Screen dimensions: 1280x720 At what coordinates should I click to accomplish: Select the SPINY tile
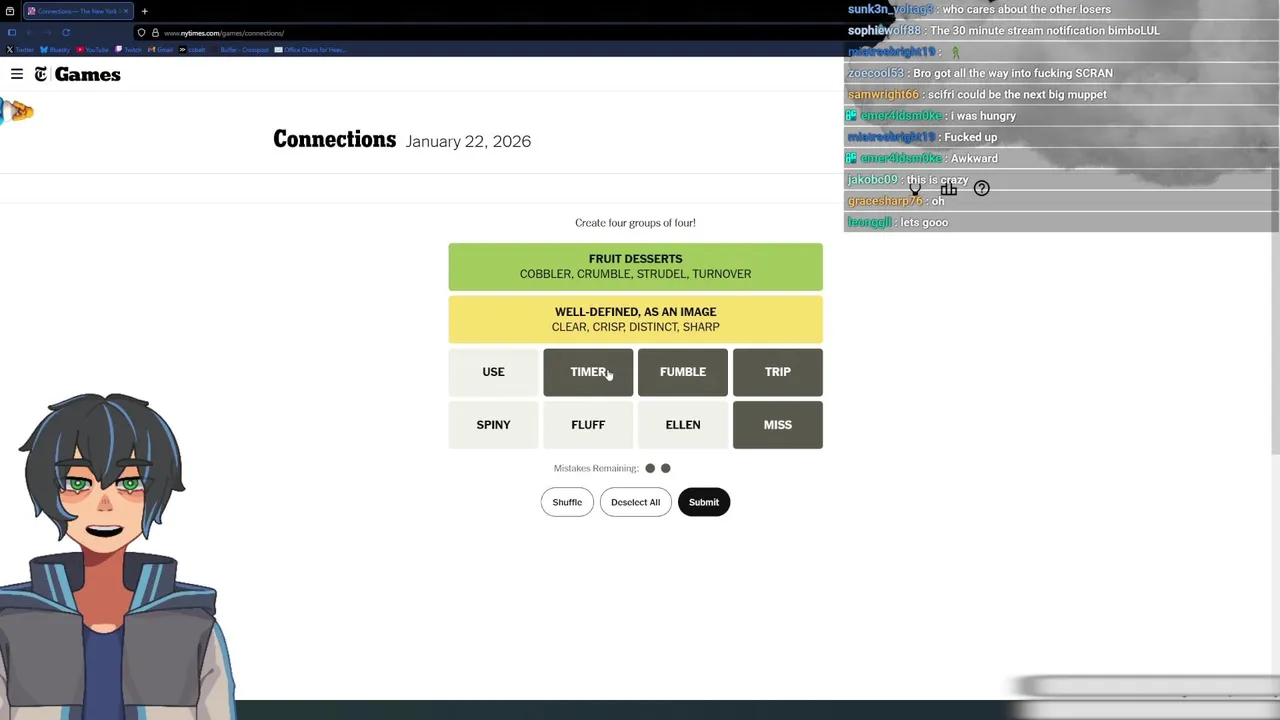click(493, 425)
